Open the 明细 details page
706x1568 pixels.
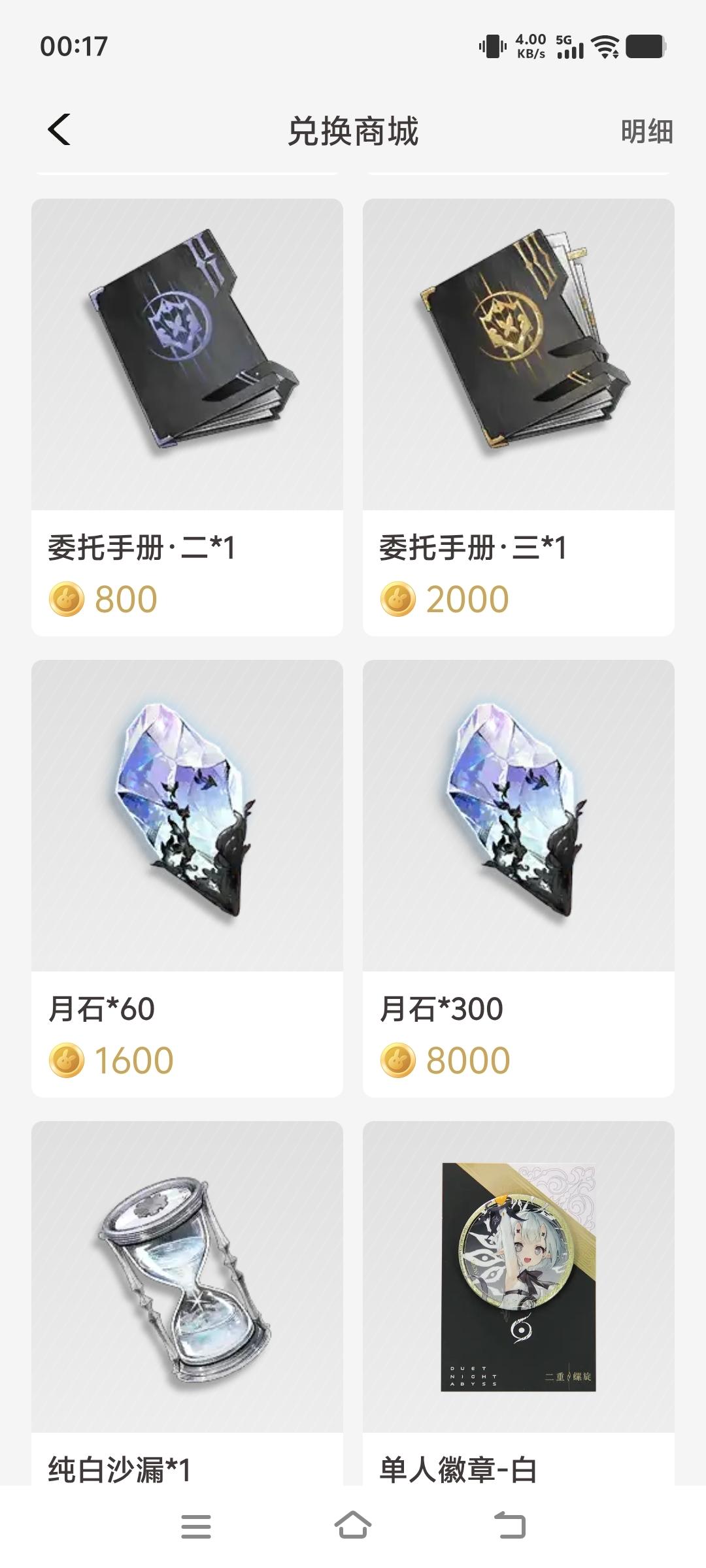coord(647,131)
